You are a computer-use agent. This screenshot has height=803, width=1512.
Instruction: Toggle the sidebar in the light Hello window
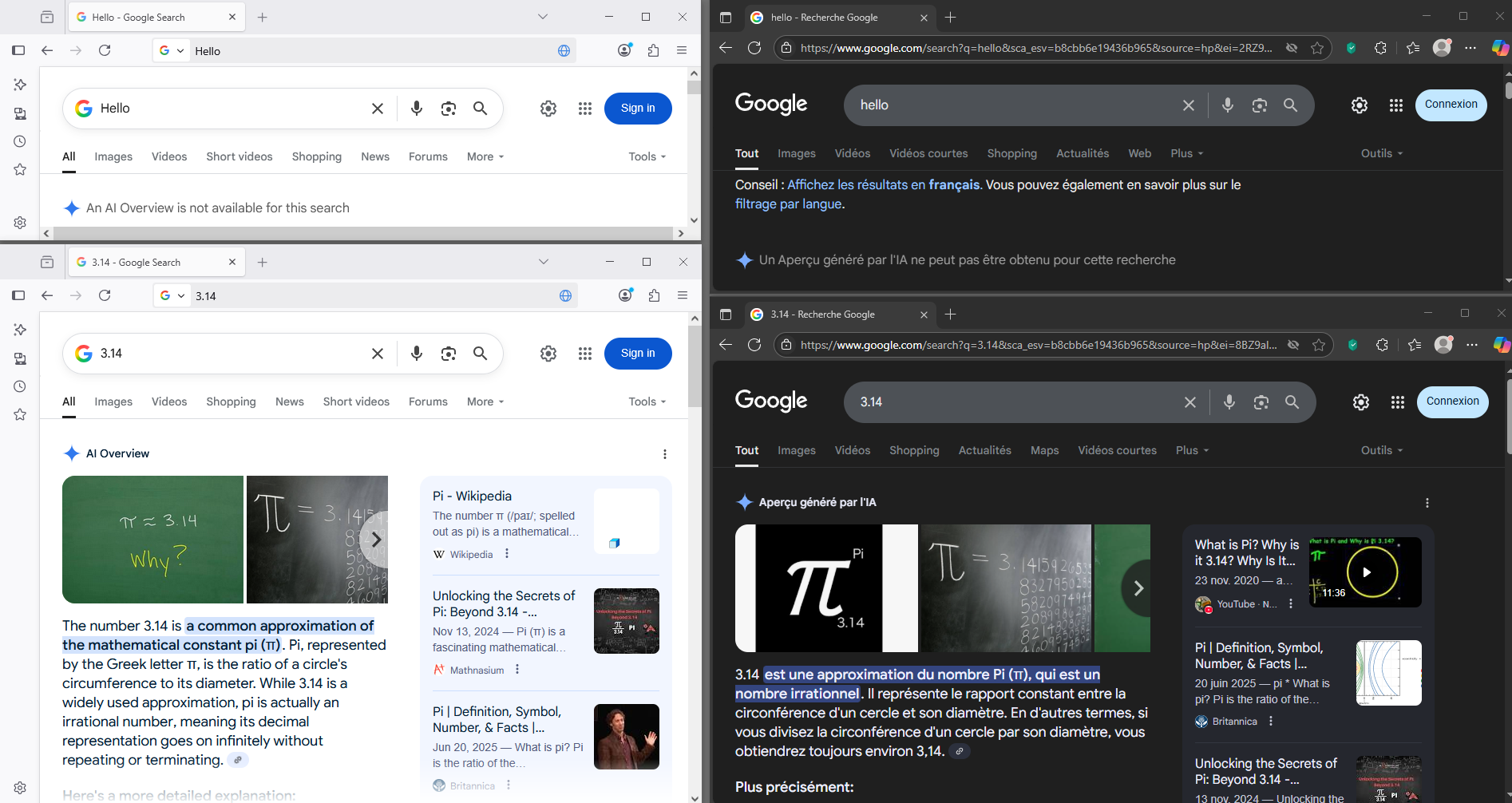point(18,50)
